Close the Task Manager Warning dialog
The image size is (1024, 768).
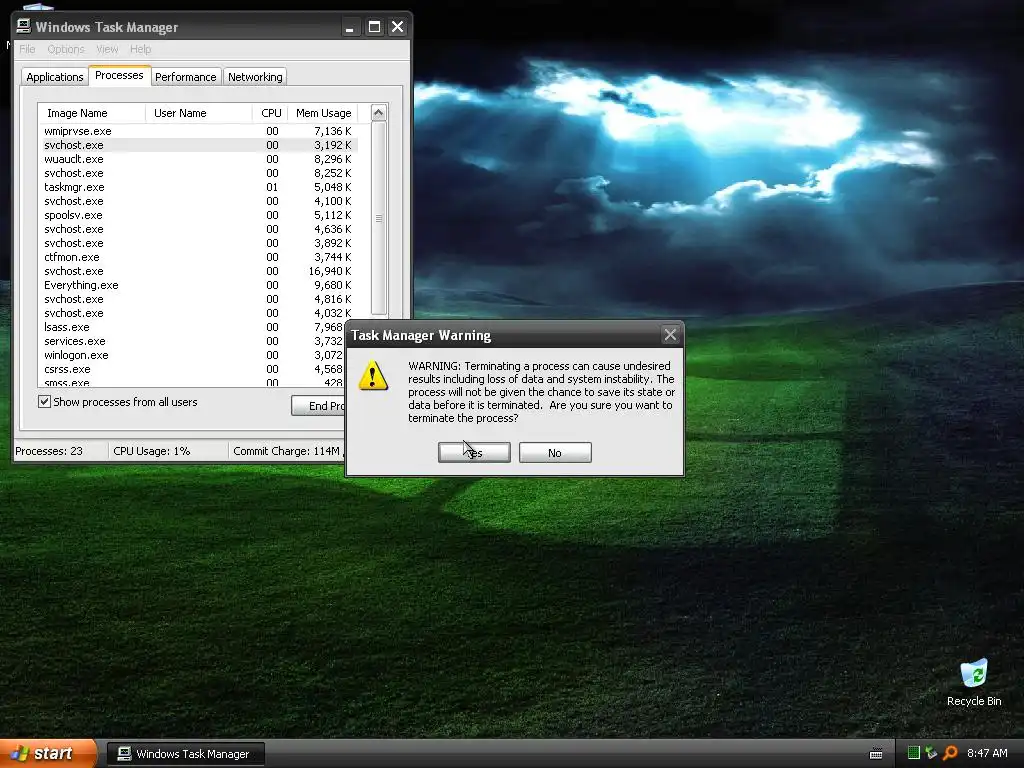point(670,335)
